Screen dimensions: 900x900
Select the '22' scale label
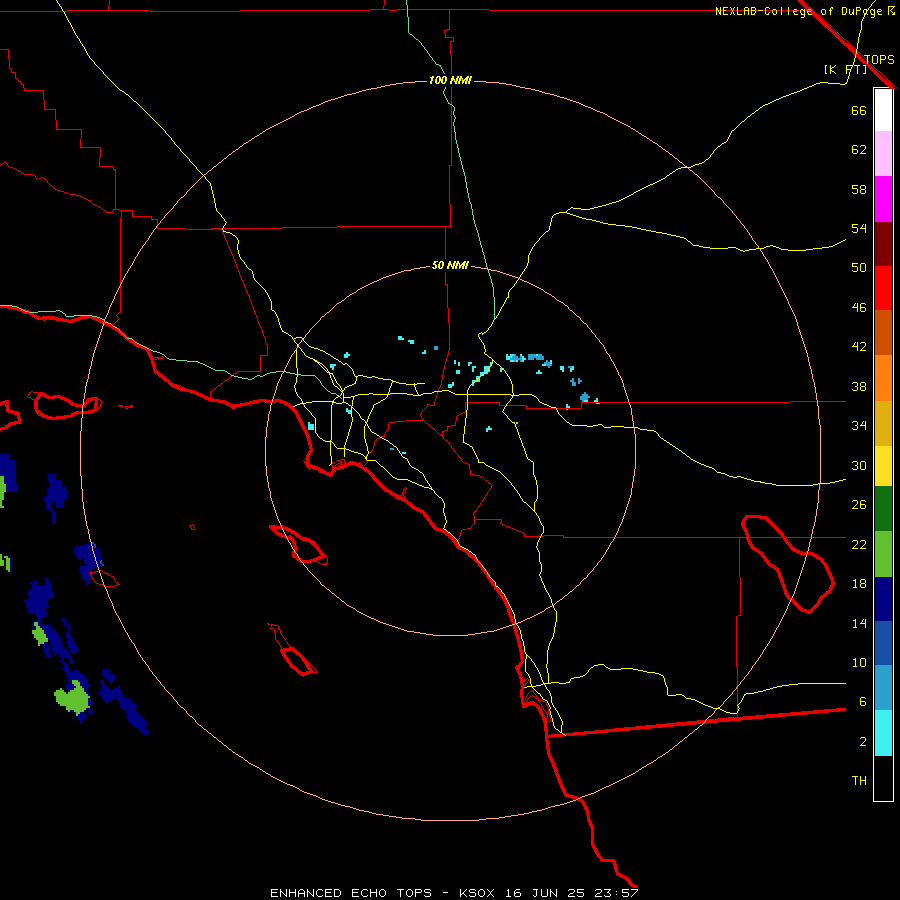(859, 544)
